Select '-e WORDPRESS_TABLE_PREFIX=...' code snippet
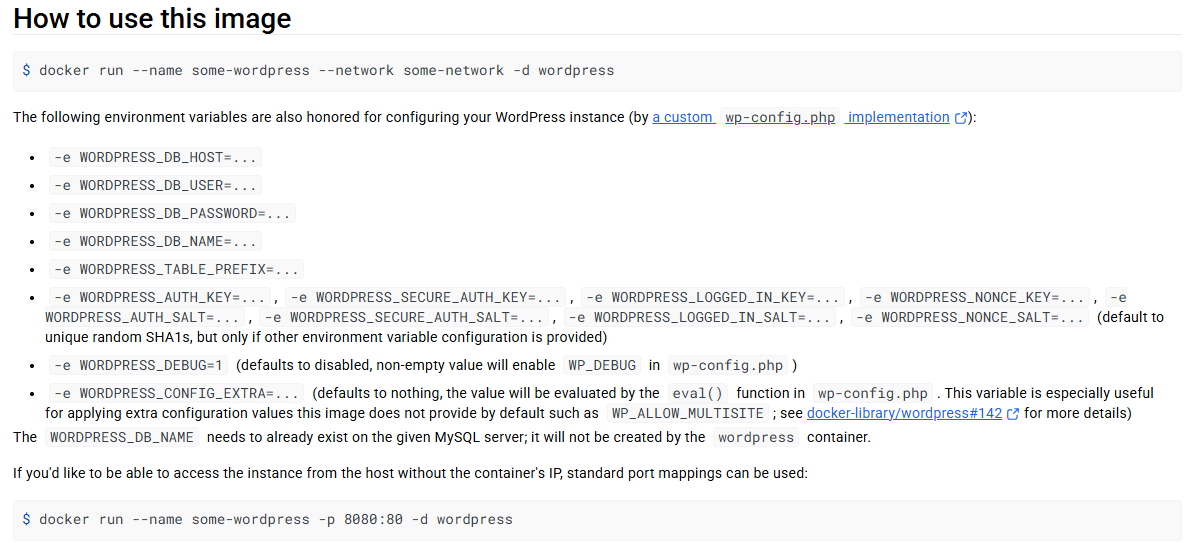This screenshot has width=1190, height=543. [x=176, y=270]
